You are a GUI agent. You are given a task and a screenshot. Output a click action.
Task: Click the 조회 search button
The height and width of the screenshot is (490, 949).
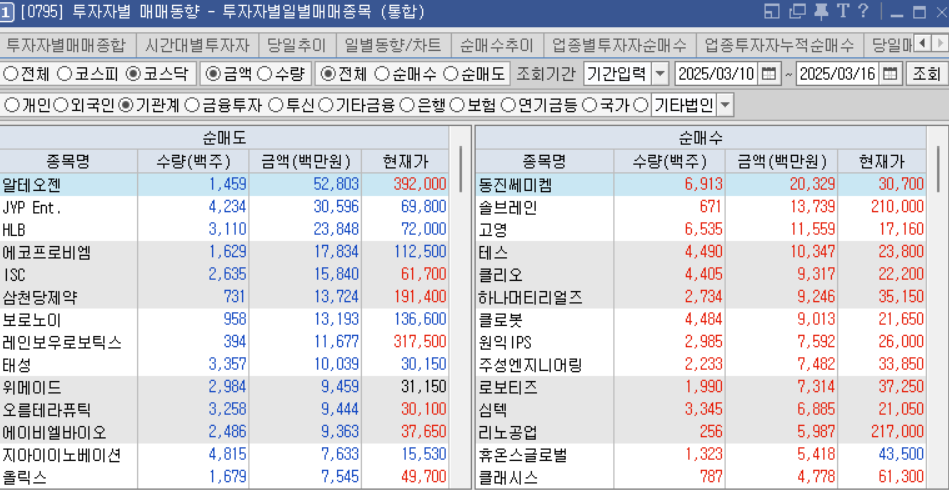tap(925, 74)
